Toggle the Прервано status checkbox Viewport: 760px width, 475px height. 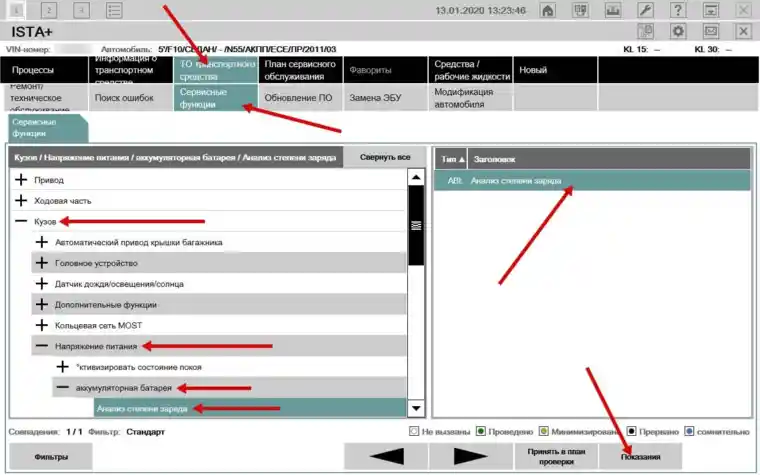pyautogui.click(x=631, y=431)
